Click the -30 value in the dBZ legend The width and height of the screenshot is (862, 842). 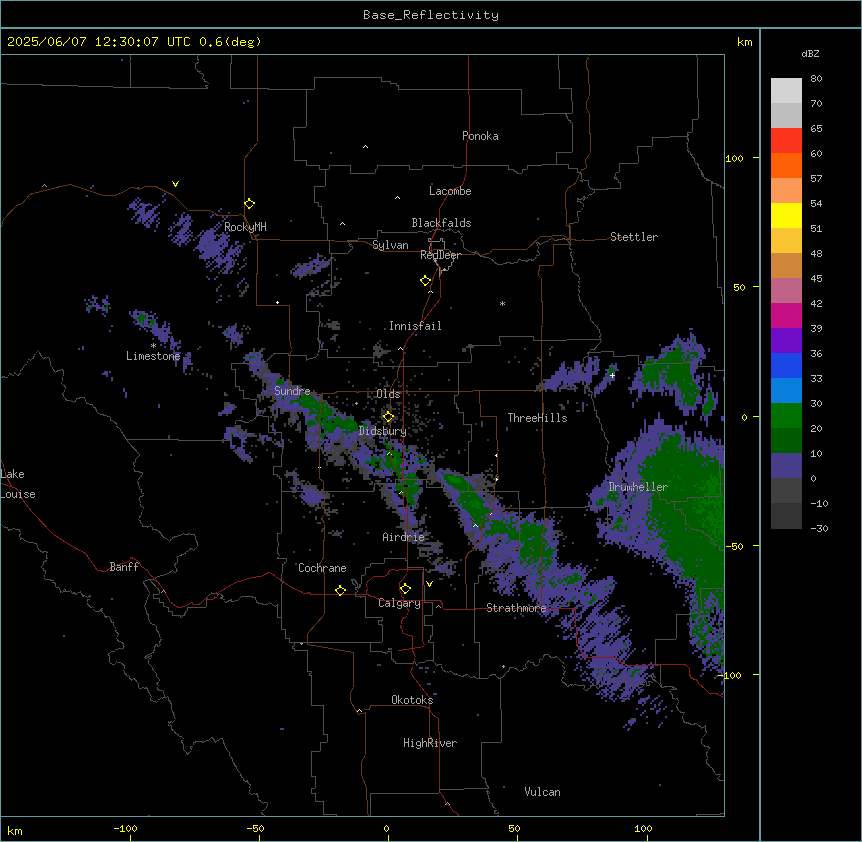click(819, 528)
